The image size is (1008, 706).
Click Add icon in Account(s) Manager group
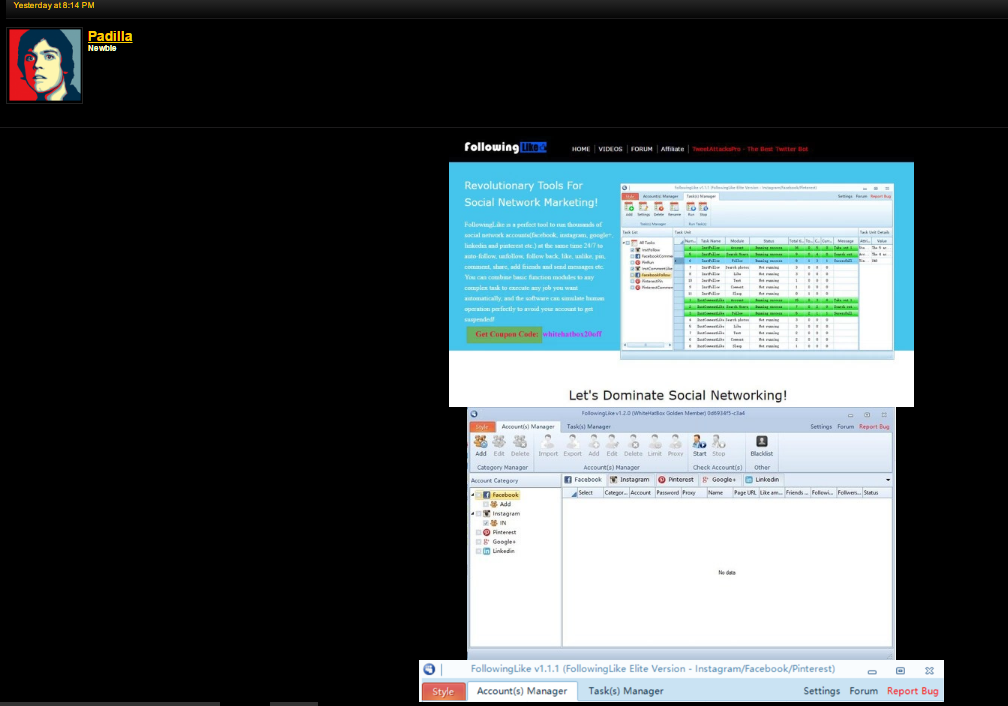(x=594, y=442)
